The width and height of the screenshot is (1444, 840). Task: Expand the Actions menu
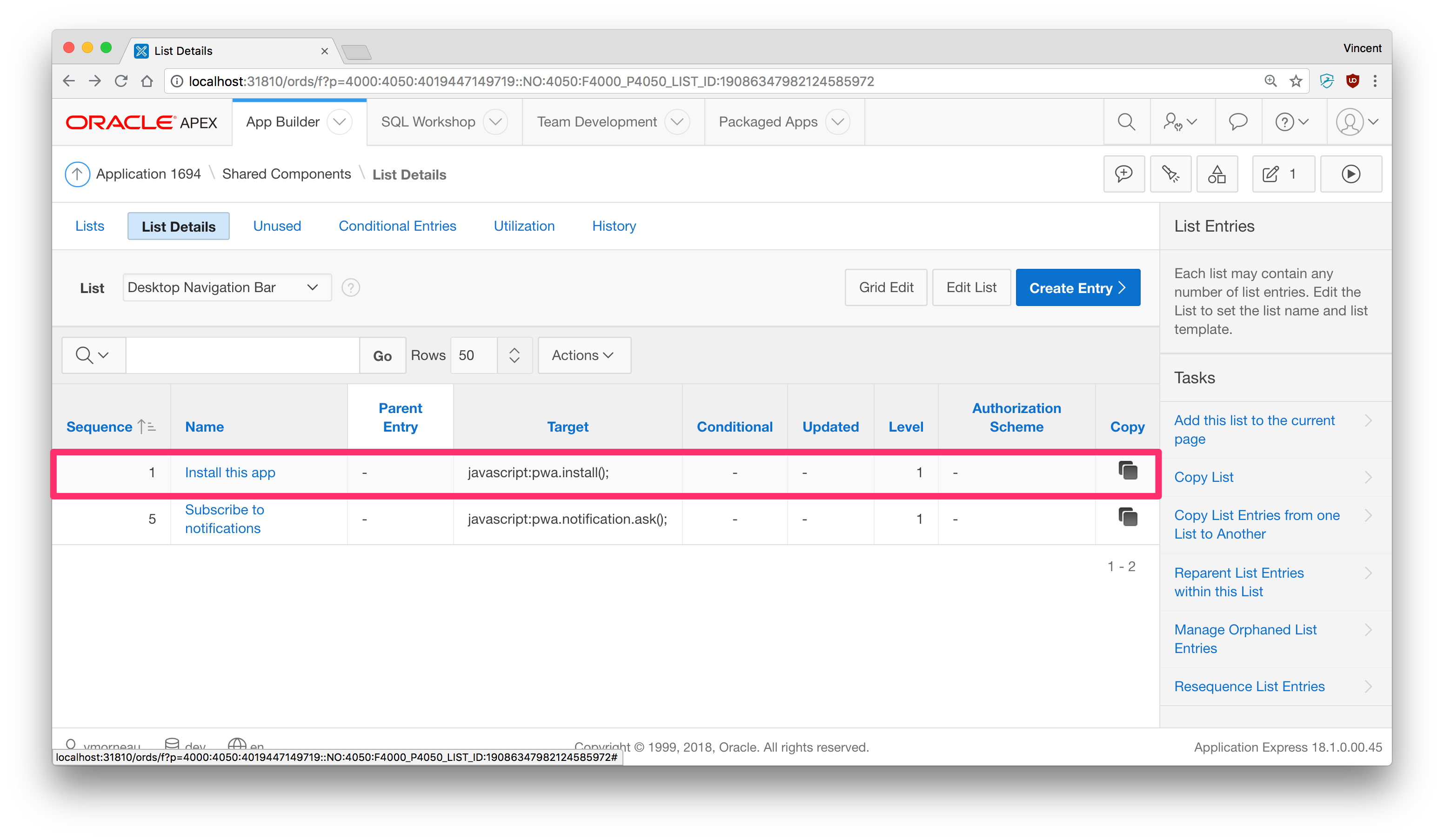584,355
